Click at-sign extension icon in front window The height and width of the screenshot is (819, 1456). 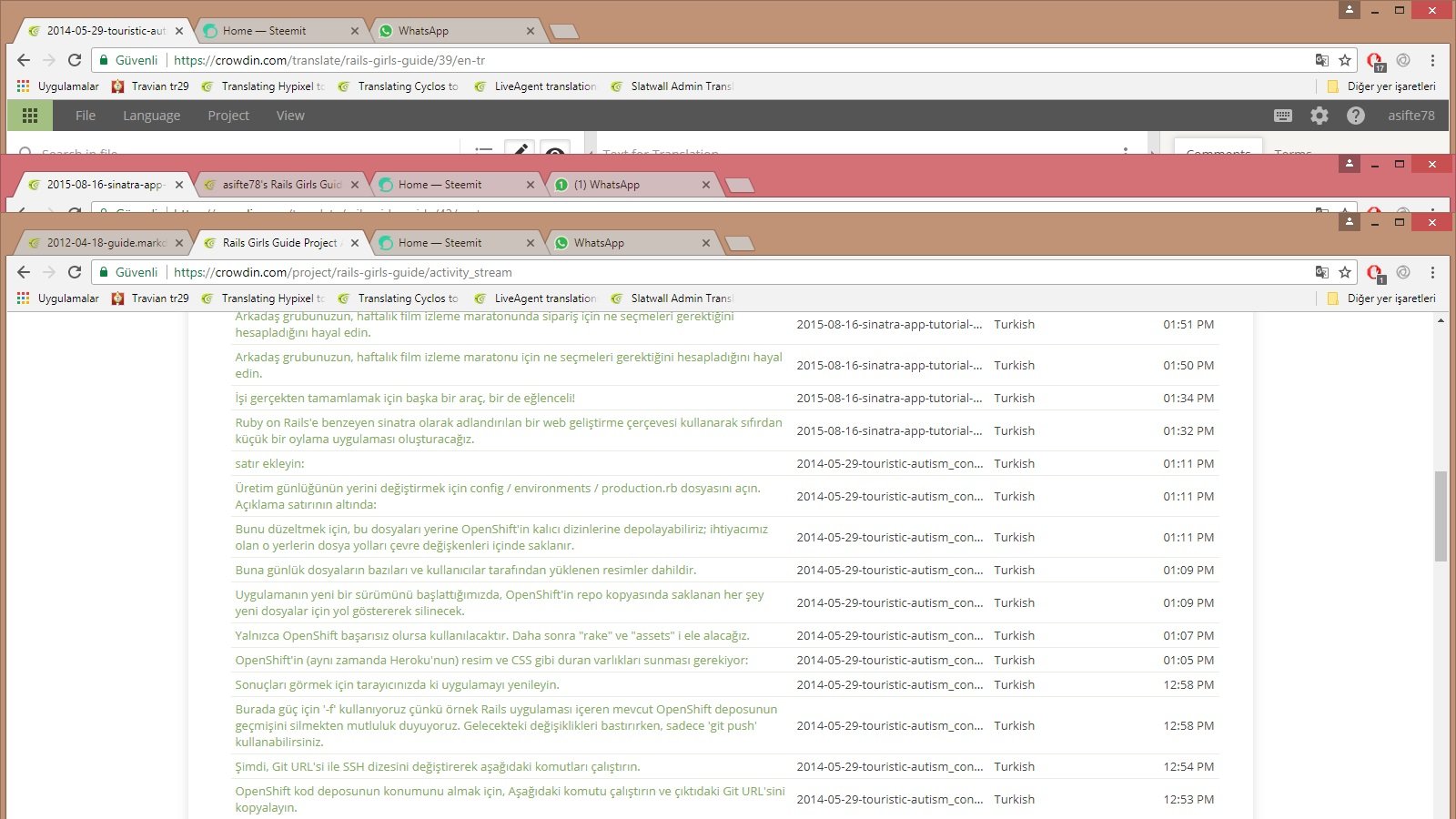click(1403, 272)
